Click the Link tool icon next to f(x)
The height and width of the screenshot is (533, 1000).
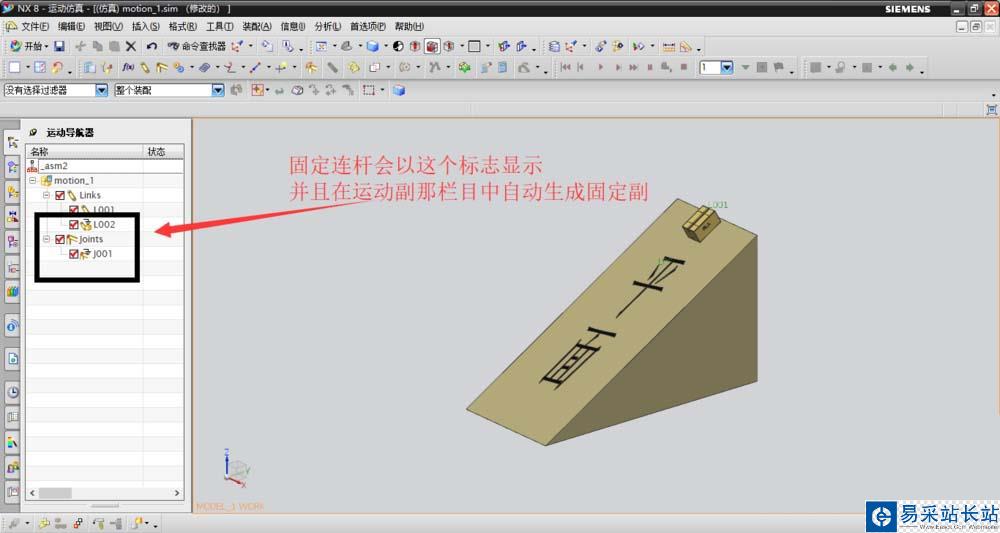[x=145, y=67]
